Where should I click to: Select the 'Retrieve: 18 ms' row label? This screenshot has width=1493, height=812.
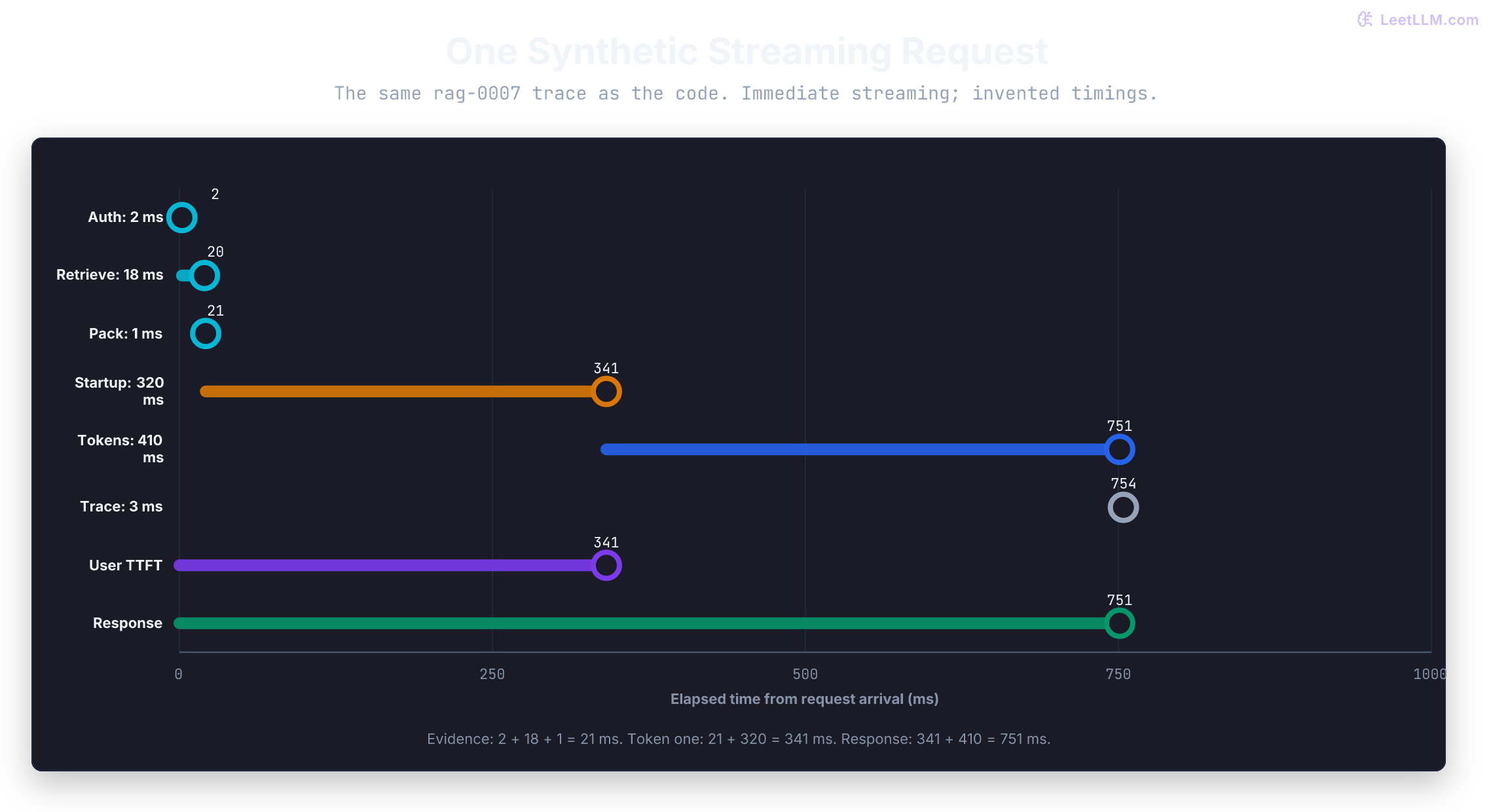pos(110,274)
